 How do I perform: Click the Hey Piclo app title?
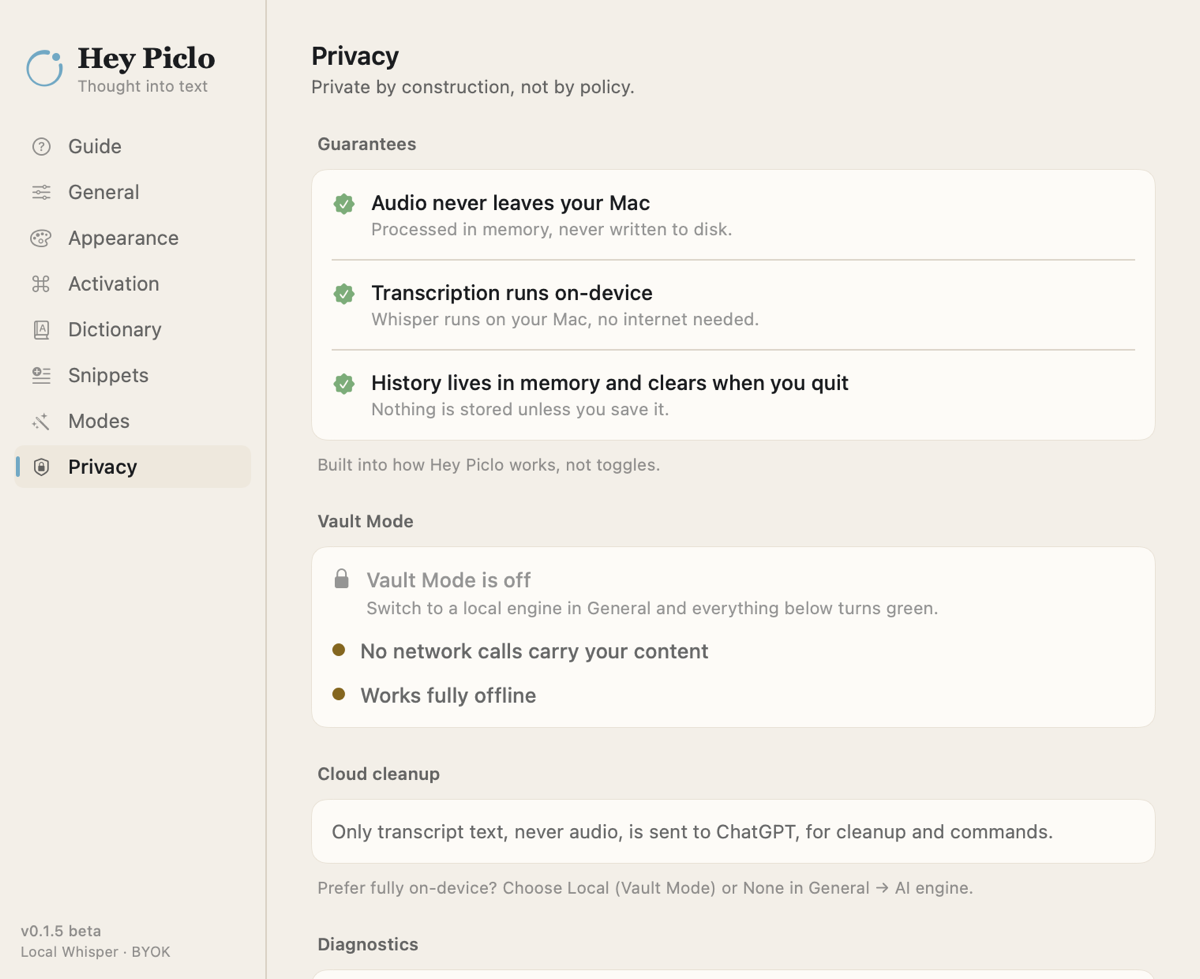(x=146, y=59)
